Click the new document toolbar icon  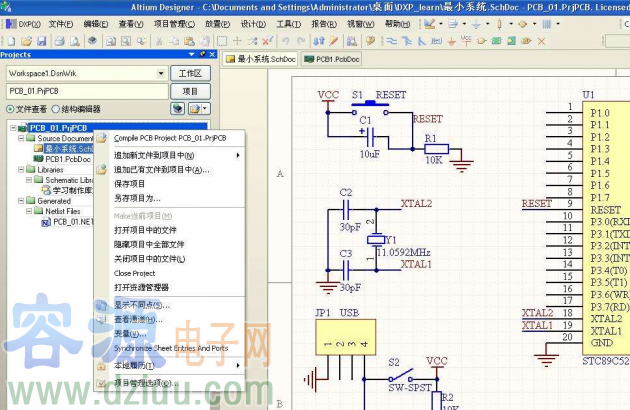[9, 41]
